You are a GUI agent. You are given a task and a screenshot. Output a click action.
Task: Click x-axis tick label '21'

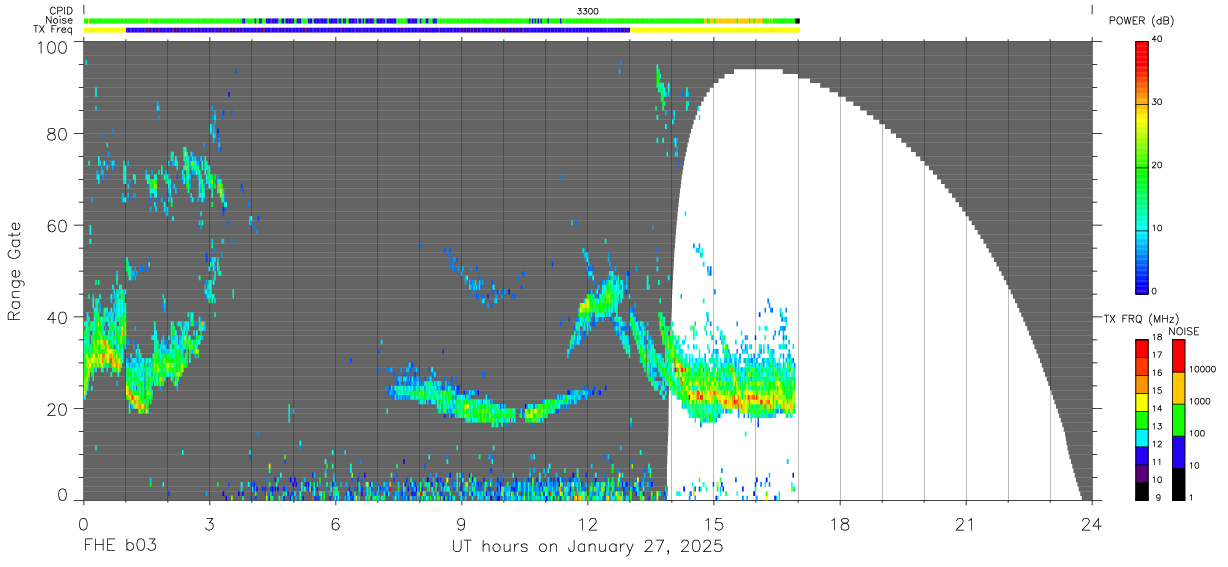pyautogui.click(x=965, y=523)
